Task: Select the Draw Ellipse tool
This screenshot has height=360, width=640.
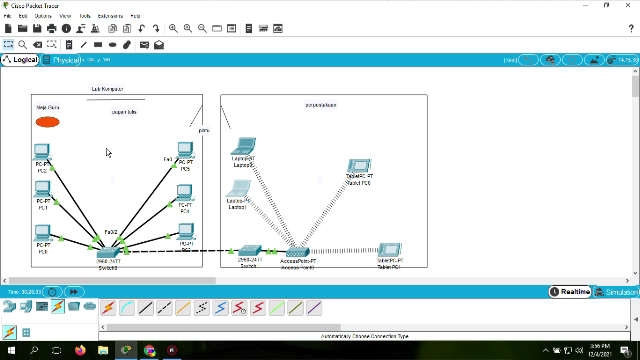Action: click(113, 44)
